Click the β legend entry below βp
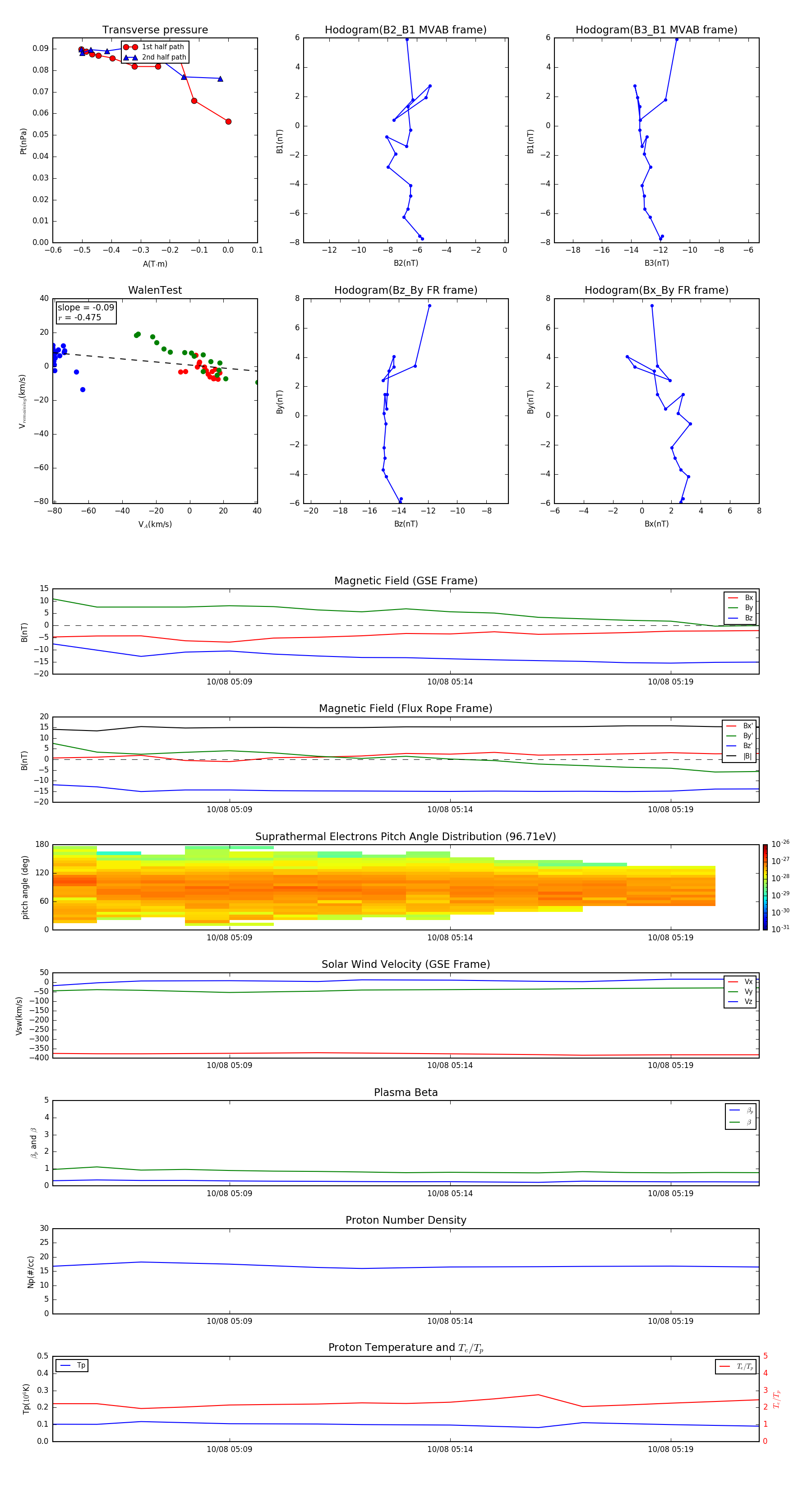 (741, 1122)
